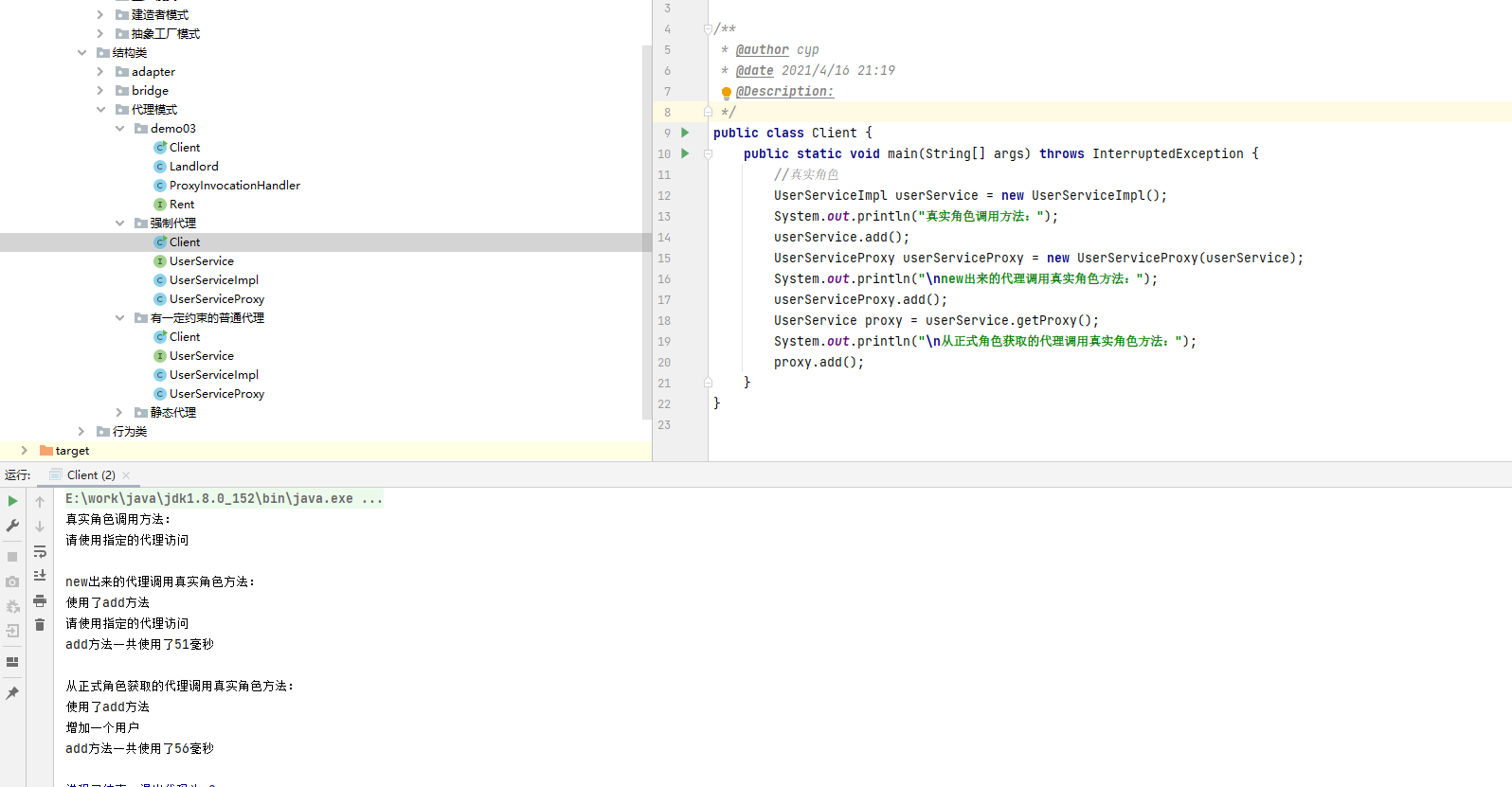The image size is (1512, 787).
Task: Pin the run tab
Action: (x=12, y=693)
